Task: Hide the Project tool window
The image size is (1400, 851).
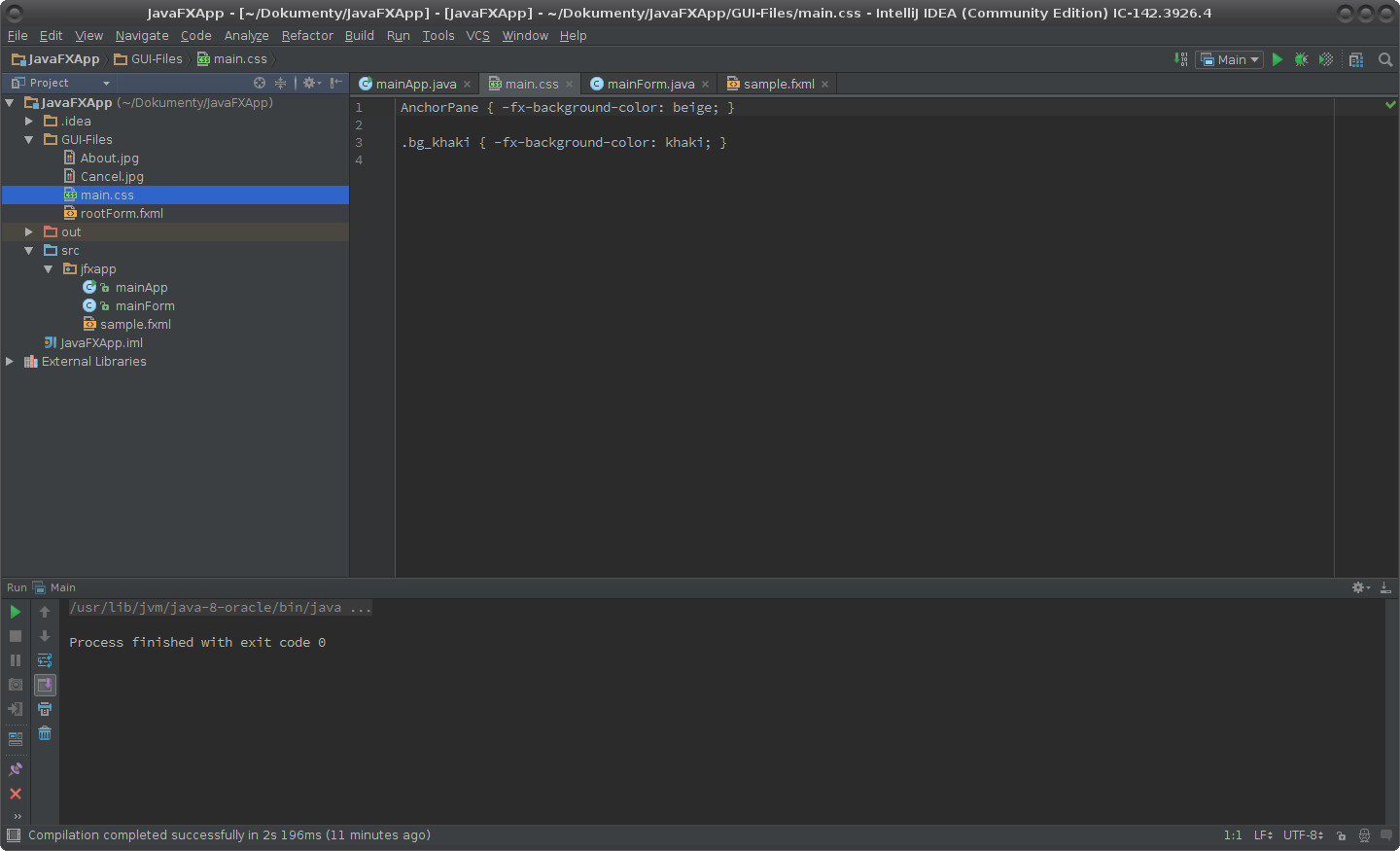Action: (x=335, y=83)
